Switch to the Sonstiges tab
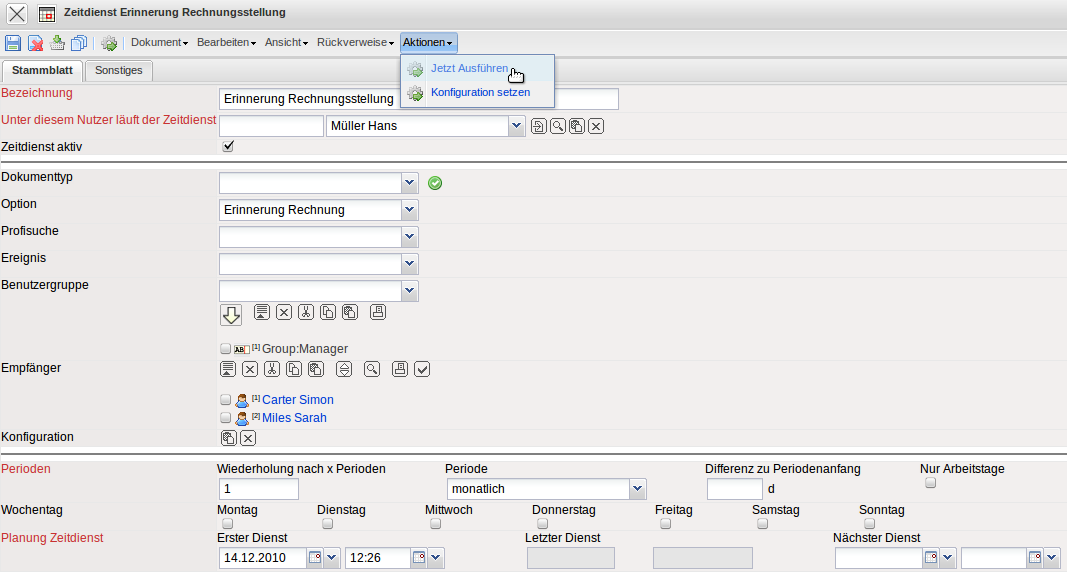Screen dimensions: 1067x573 tap(118, 71)
